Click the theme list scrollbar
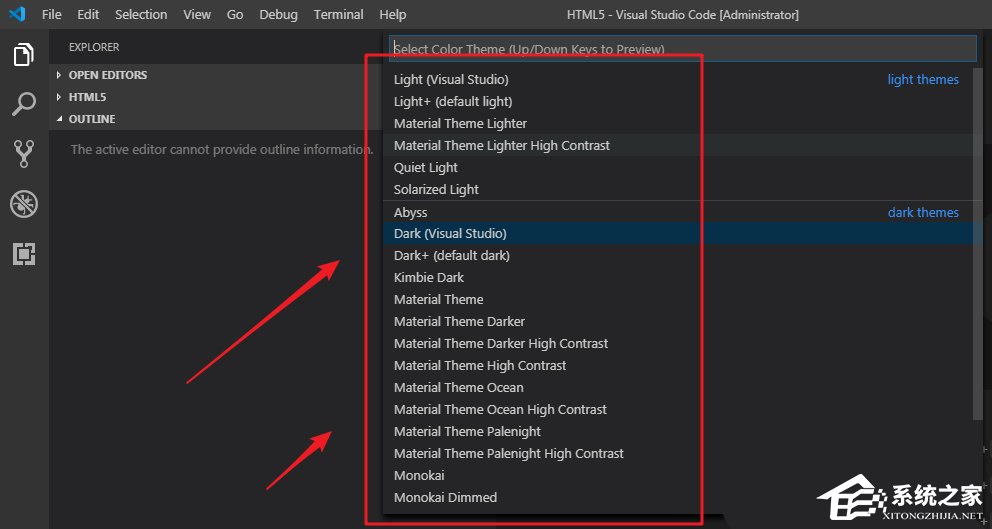 [978, 250]
